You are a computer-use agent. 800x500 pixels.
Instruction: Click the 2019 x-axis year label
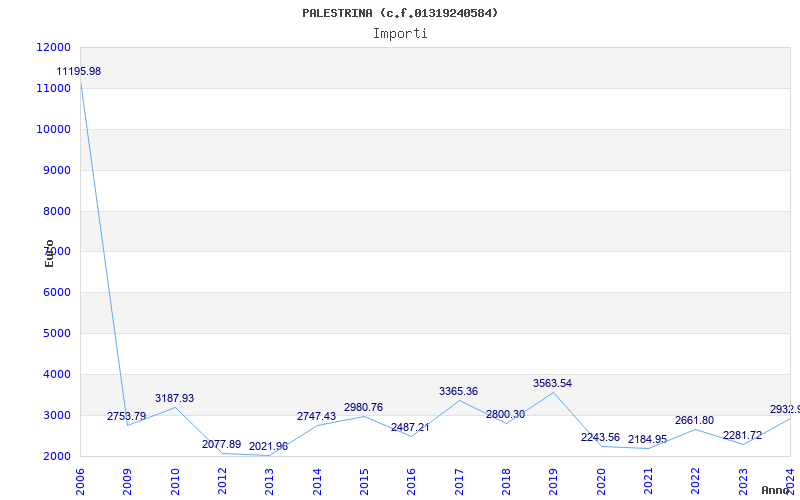pyautogui.click(x=553, y=482)
